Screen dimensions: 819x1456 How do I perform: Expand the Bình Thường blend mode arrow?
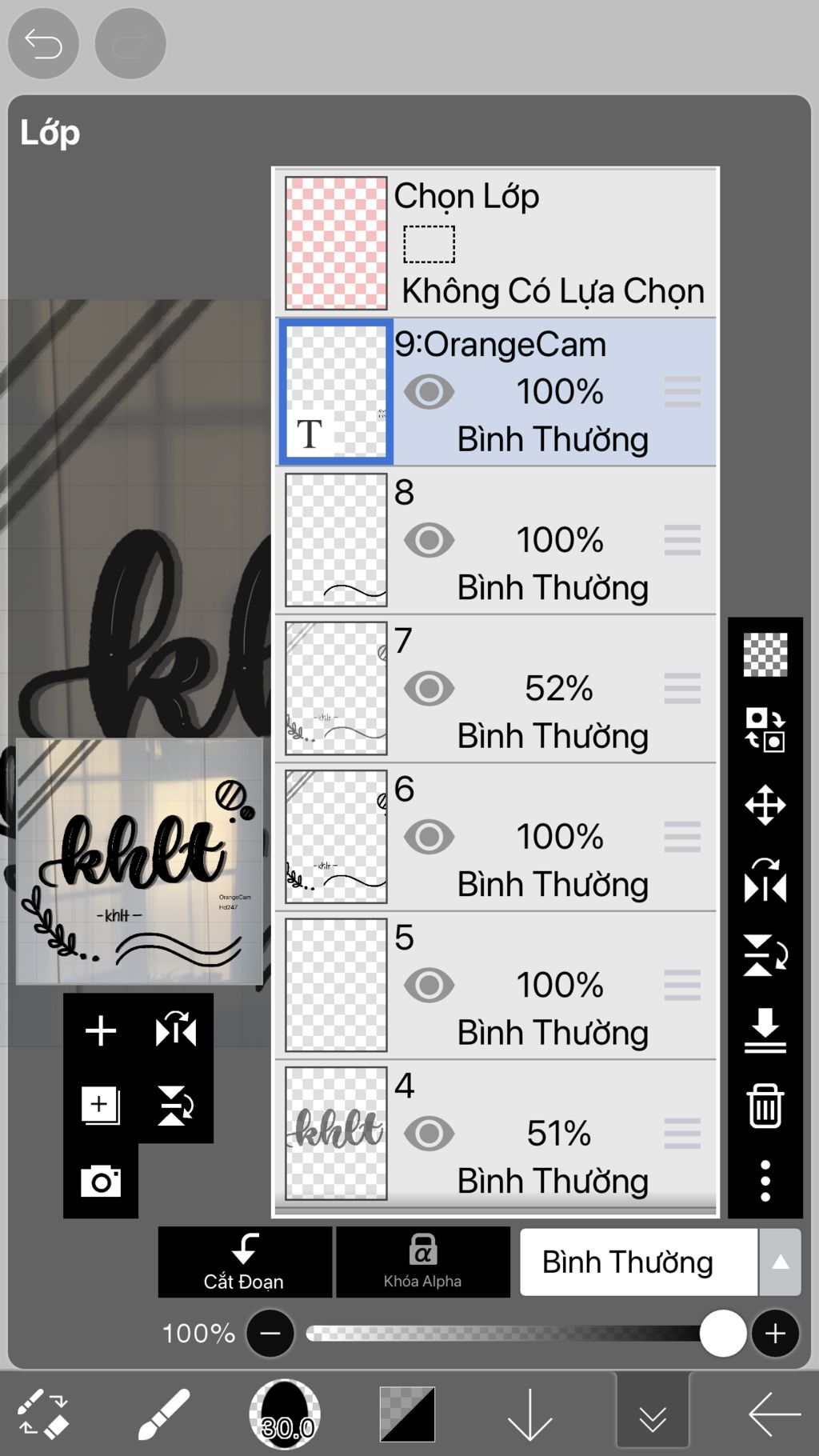tap(781, 1262)
